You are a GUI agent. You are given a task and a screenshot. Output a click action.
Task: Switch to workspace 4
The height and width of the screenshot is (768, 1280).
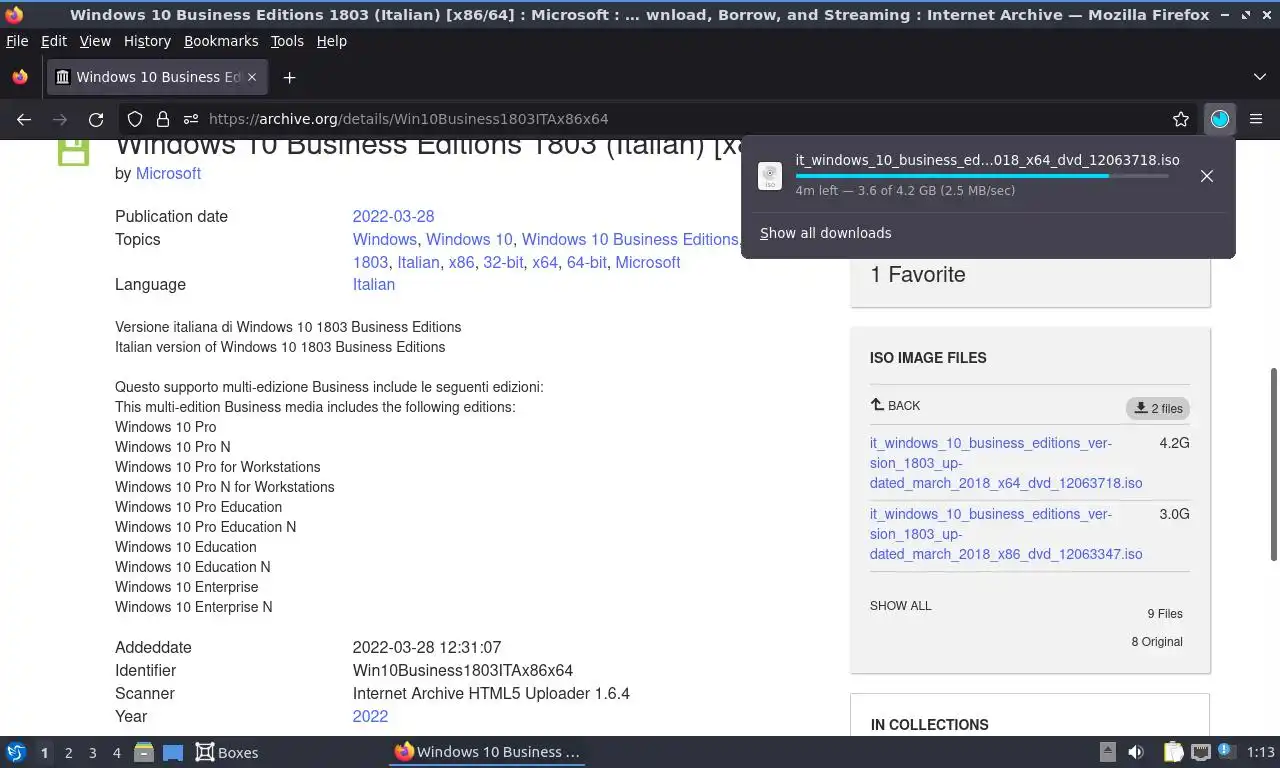pyautogui.click(x=116, y=753)
